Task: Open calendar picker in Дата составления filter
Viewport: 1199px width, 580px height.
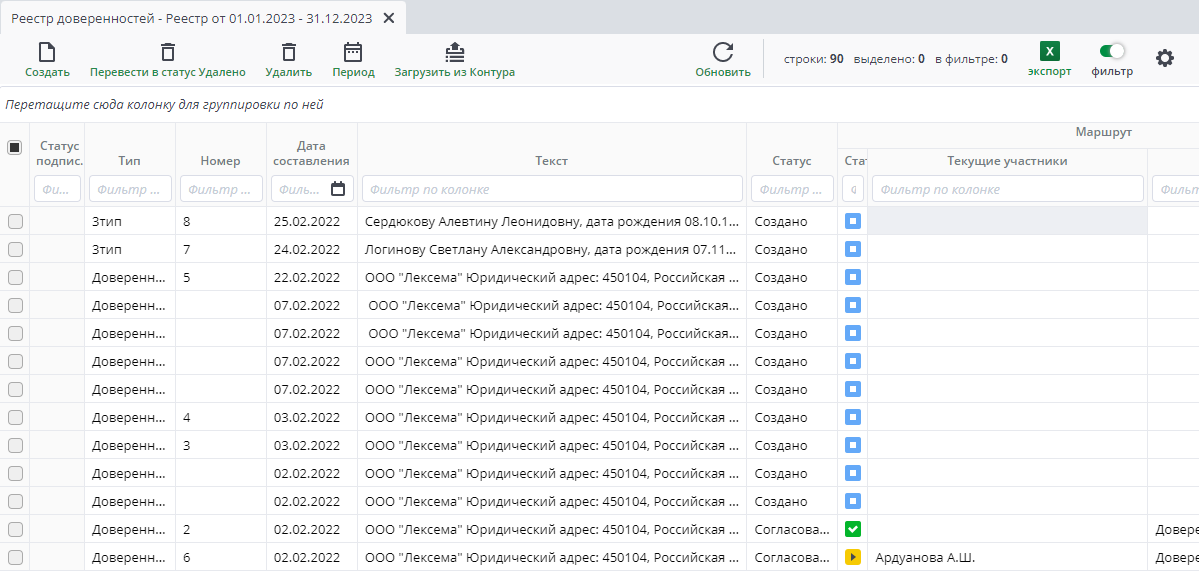Action: [x=337, y=188]
